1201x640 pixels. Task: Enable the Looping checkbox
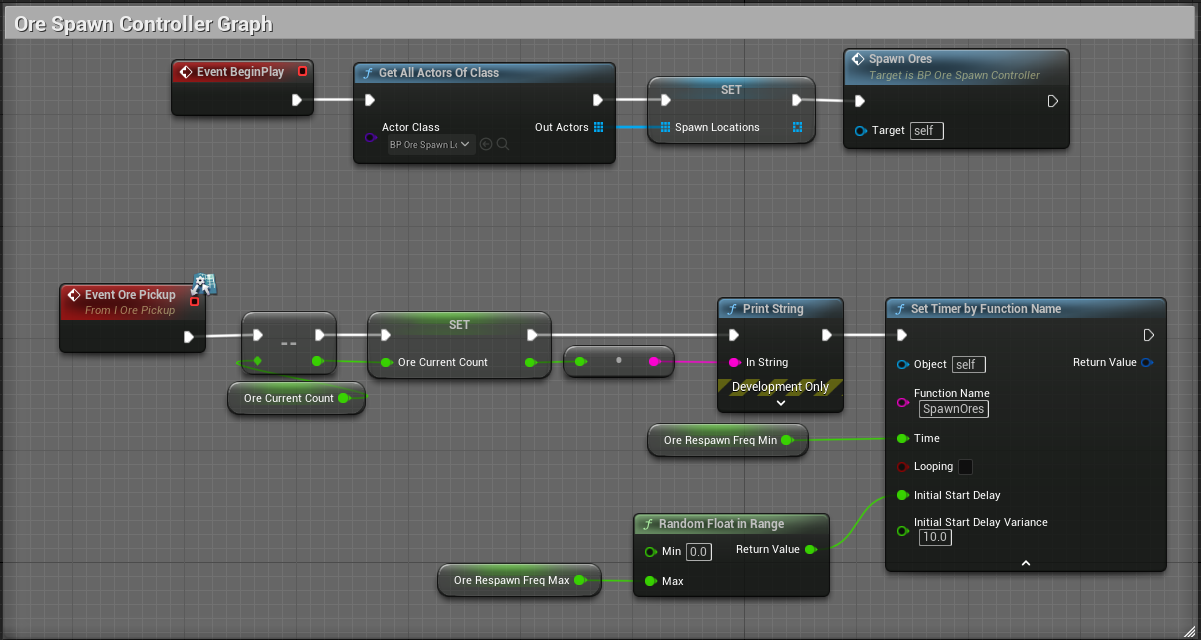pyautogui.click(x=965, y=467)
